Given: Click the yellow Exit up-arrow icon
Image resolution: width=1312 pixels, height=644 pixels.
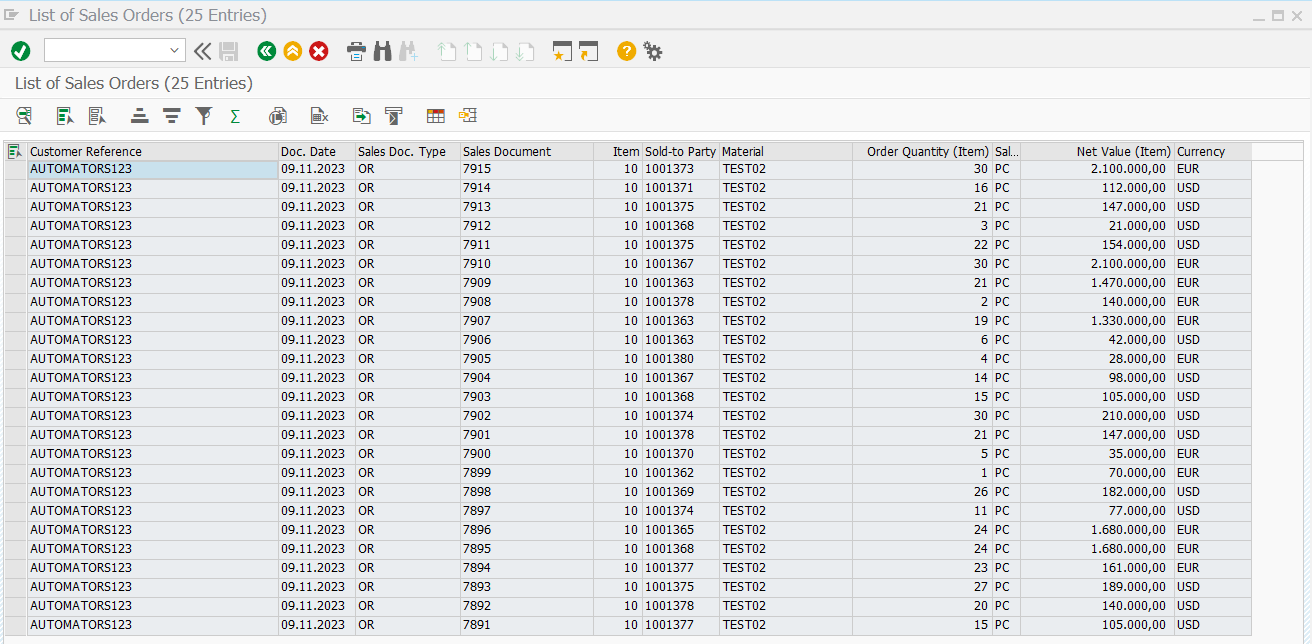Looking at the screenshot, I should tap(292, 51).
